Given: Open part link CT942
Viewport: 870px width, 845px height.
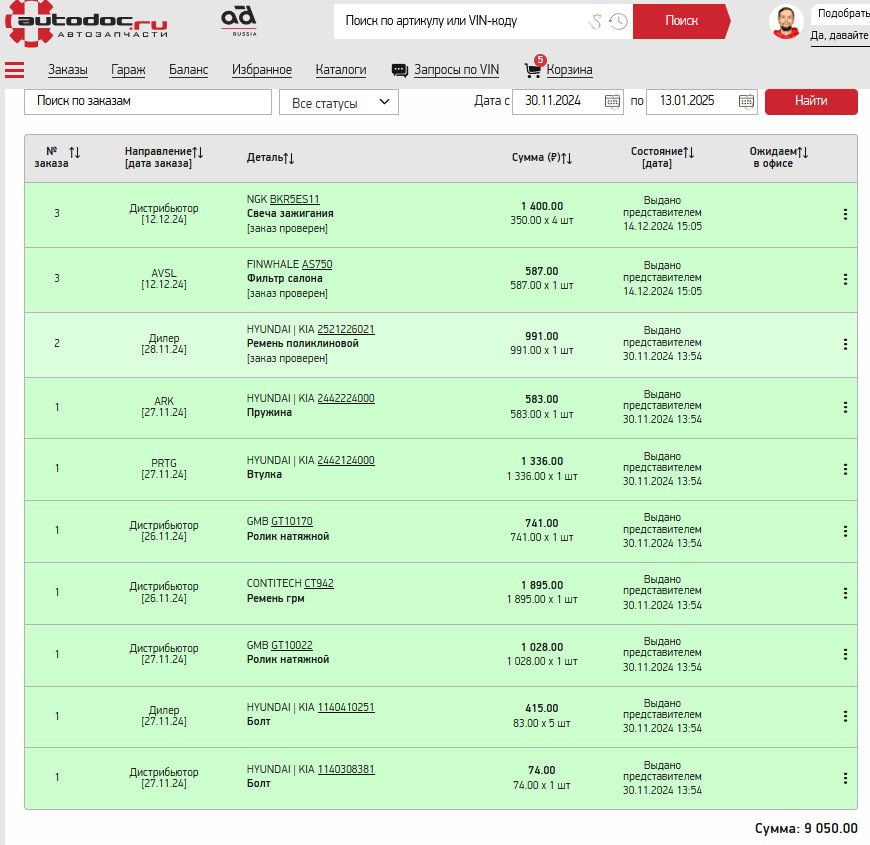Looking at the screenshot, I should click(319, 584).
